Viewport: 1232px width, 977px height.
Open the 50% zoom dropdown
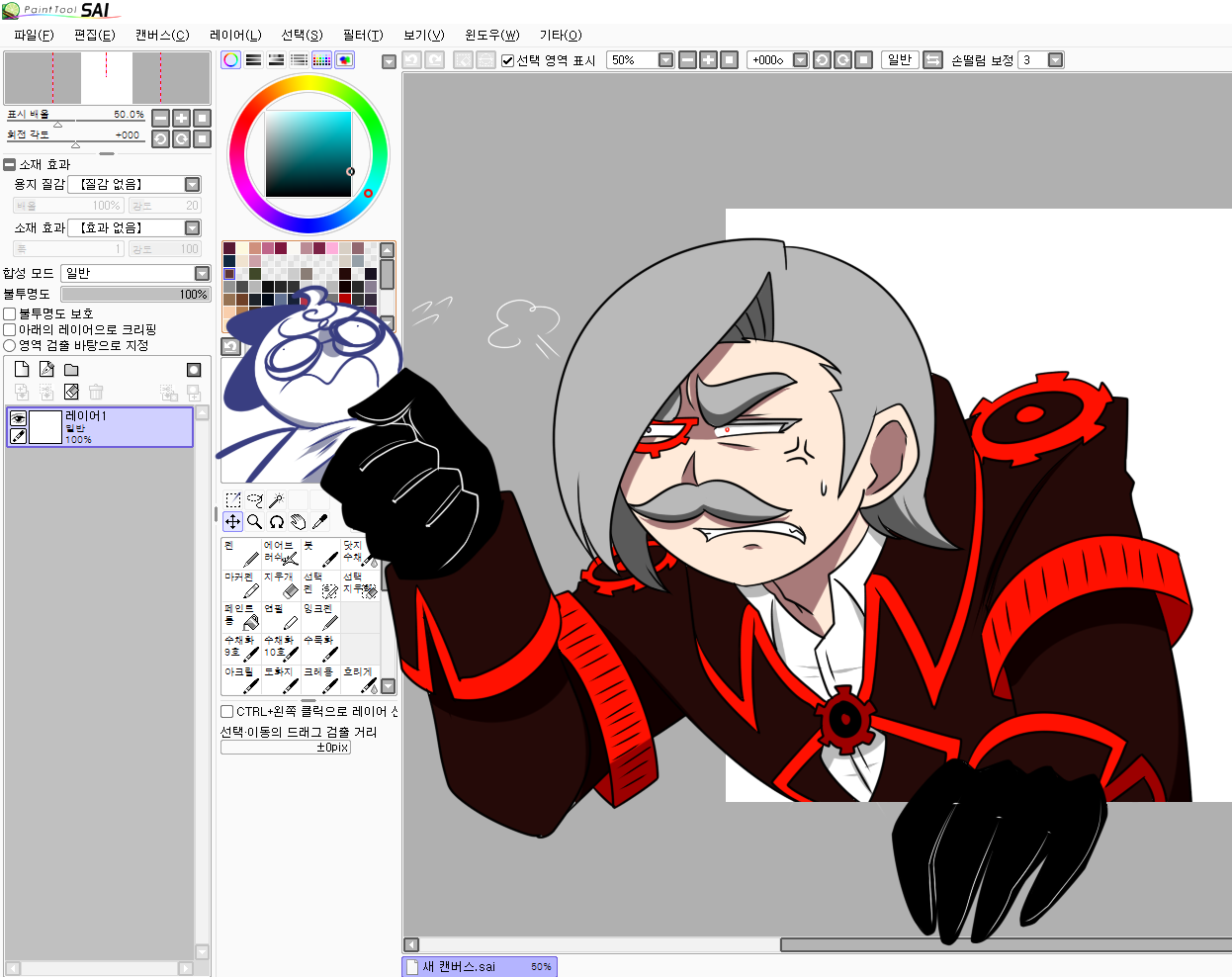(x=665, y=60)
